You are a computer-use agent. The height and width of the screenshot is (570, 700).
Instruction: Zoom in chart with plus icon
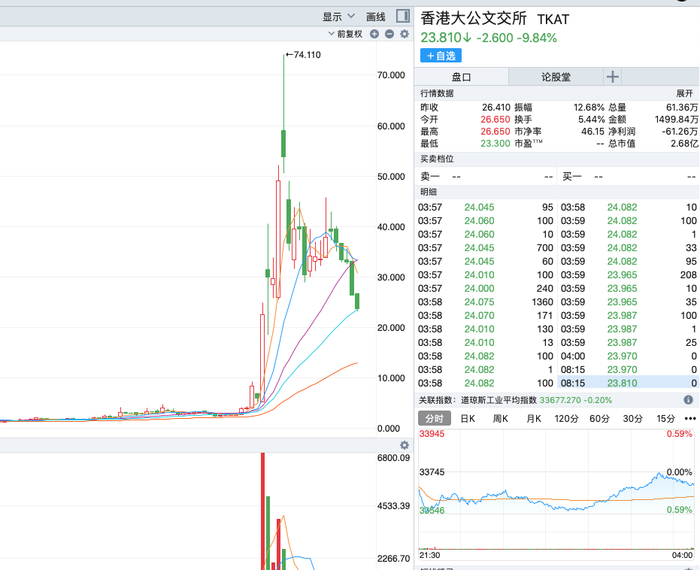pos(374,34)
